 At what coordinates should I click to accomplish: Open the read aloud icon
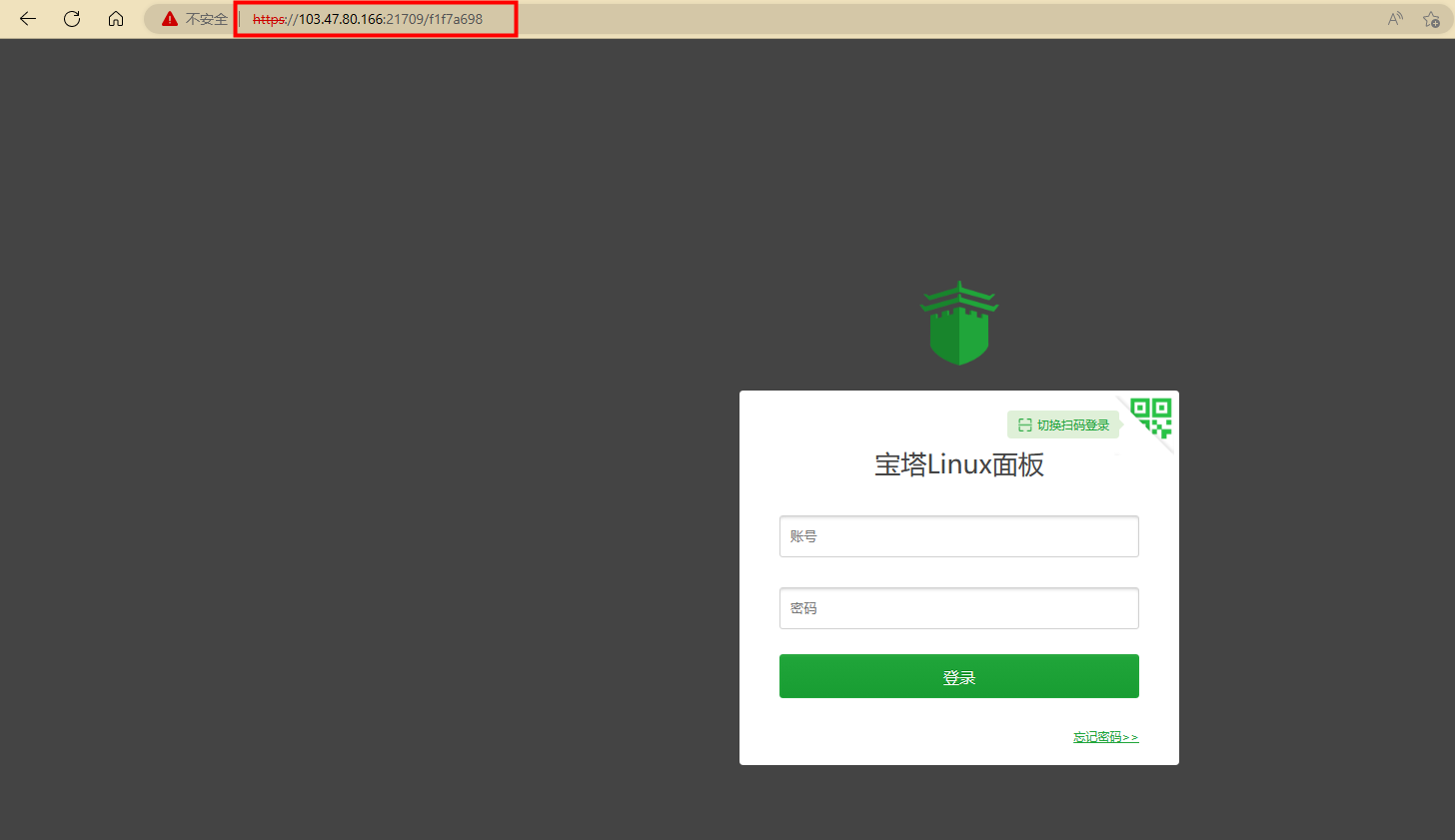(x=1395, y=19)
